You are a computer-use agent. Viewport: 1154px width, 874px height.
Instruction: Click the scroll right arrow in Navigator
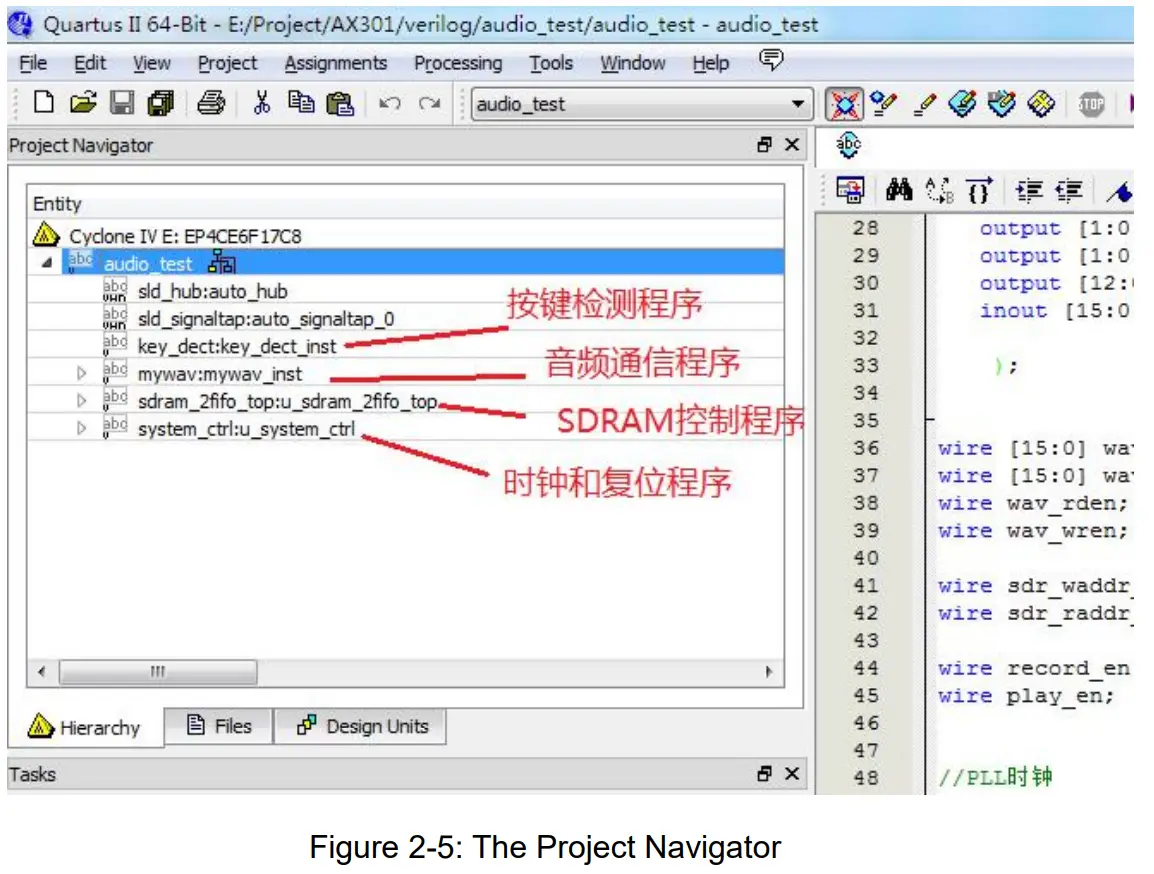click(x=769, y=672)
